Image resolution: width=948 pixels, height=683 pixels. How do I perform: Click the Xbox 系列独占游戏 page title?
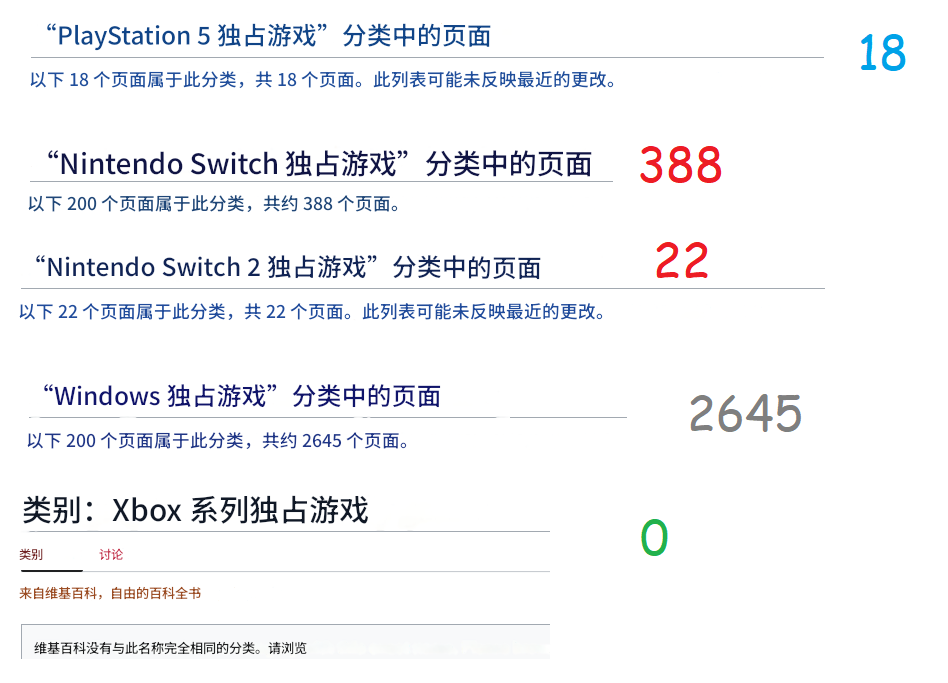click(197, 509)
